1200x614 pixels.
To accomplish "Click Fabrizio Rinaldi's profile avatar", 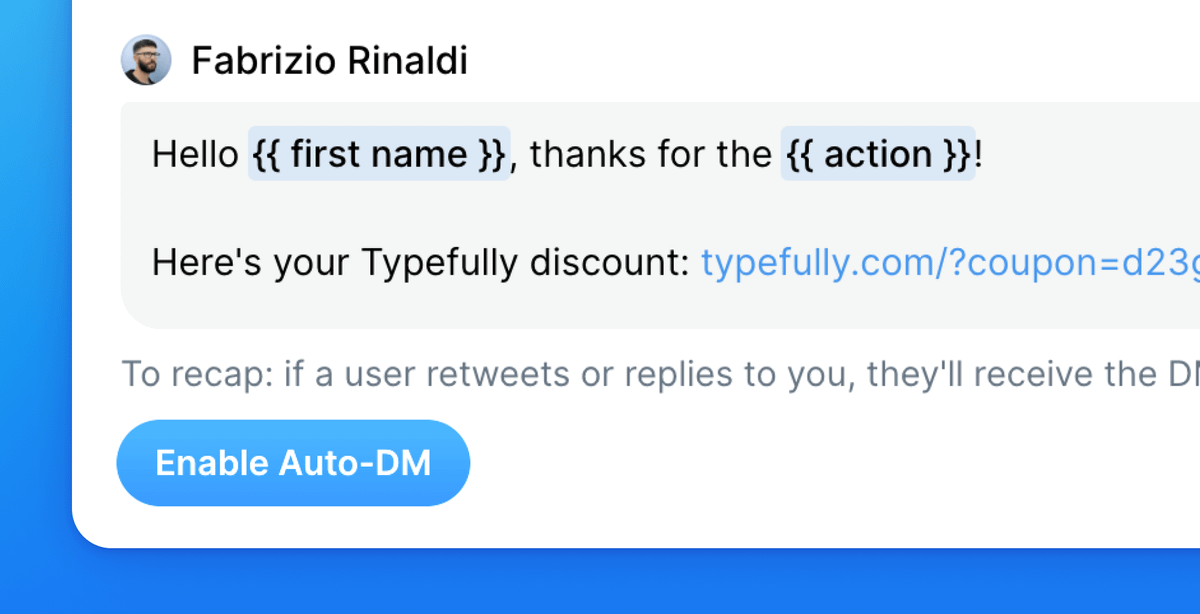I will [146, 61].
